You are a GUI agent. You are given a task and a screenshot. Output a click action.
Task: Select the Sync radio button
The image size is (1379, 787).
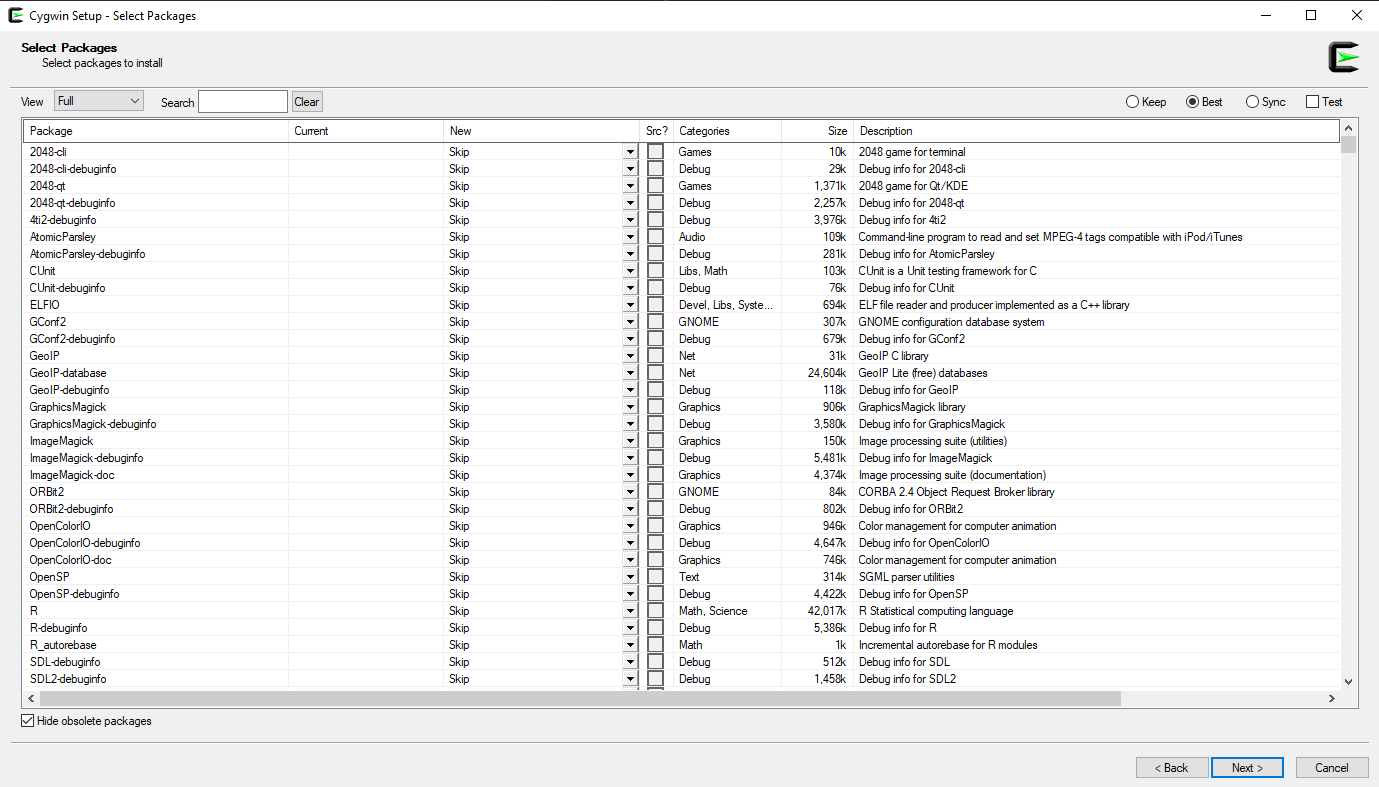[1266, 102]
